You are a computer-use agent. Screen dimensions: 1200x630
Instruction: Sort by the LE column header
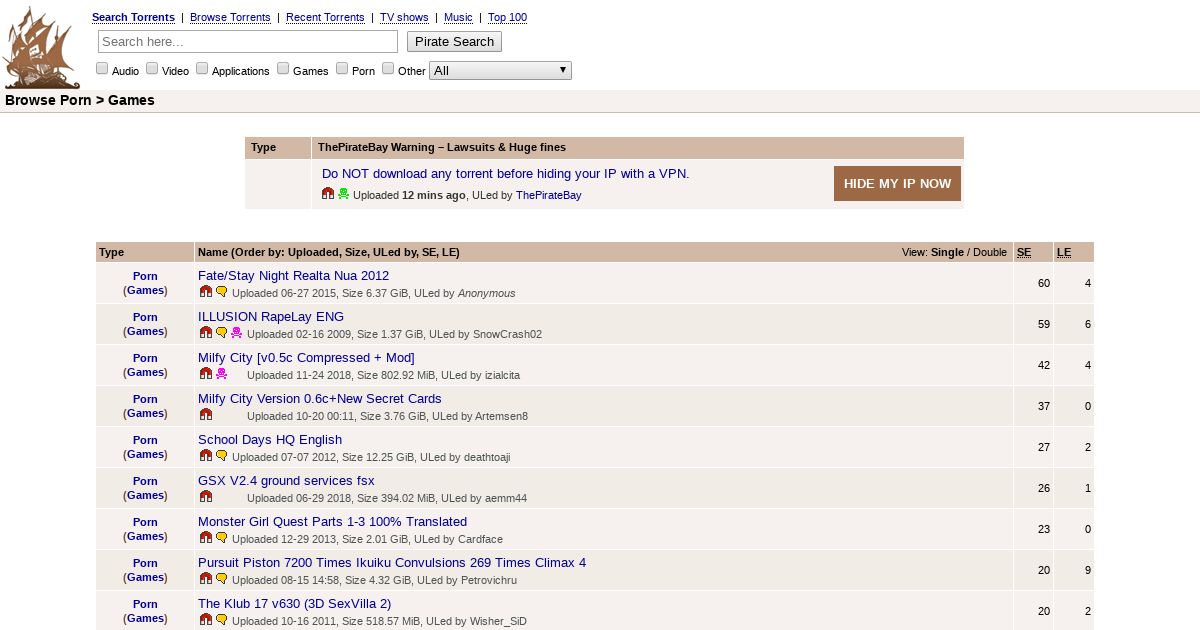(x=1064, y=252)
